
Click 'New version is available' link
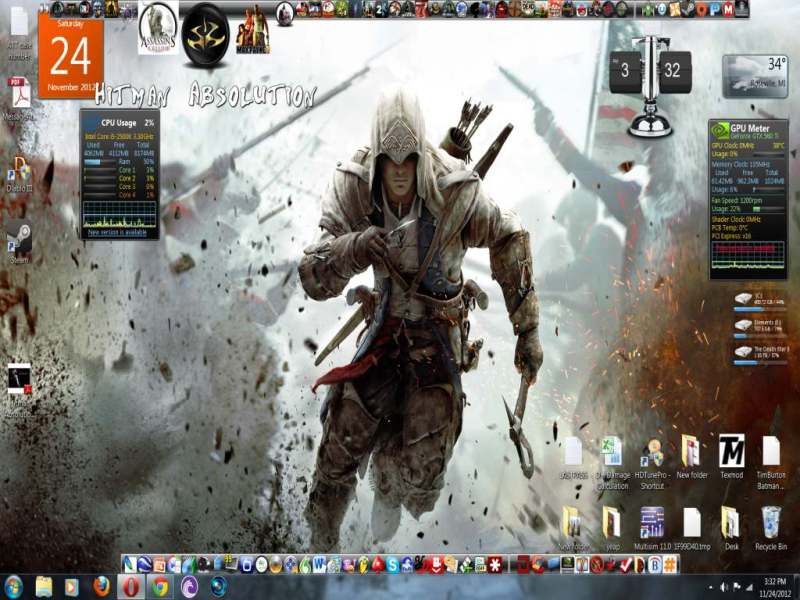click(117, 233)
